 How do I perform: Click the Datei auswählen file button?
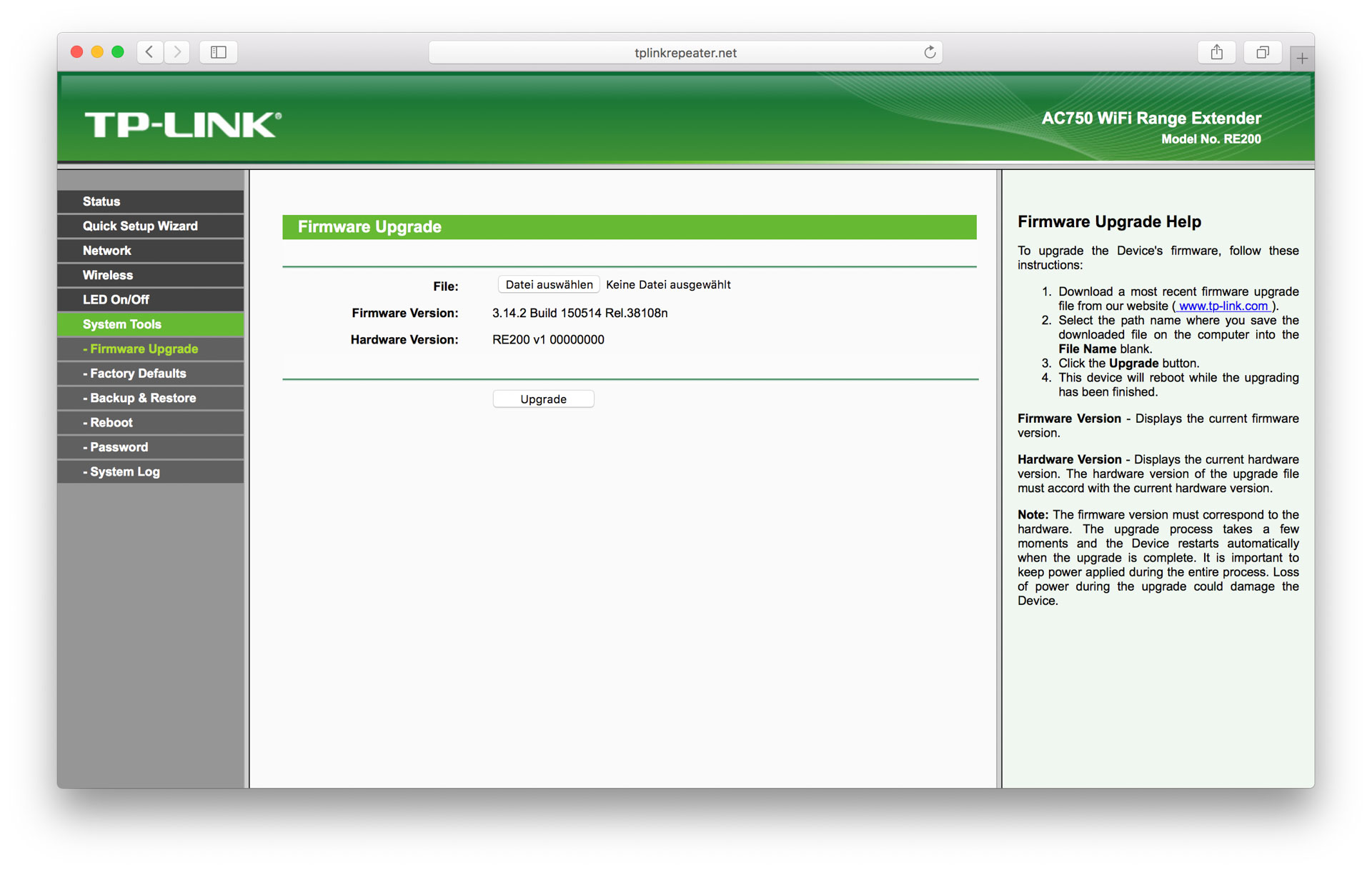coord(549,284)
